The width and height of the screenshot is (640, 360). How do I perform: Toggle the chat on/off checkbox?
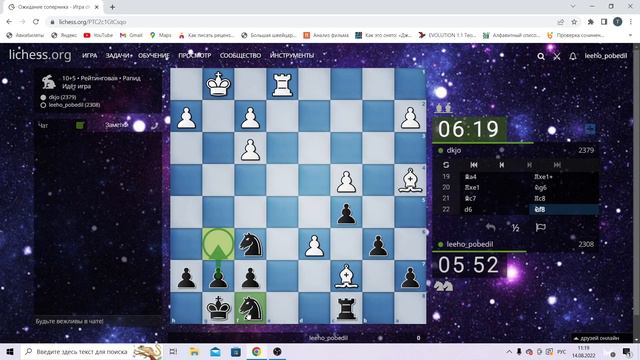[80, 125]
